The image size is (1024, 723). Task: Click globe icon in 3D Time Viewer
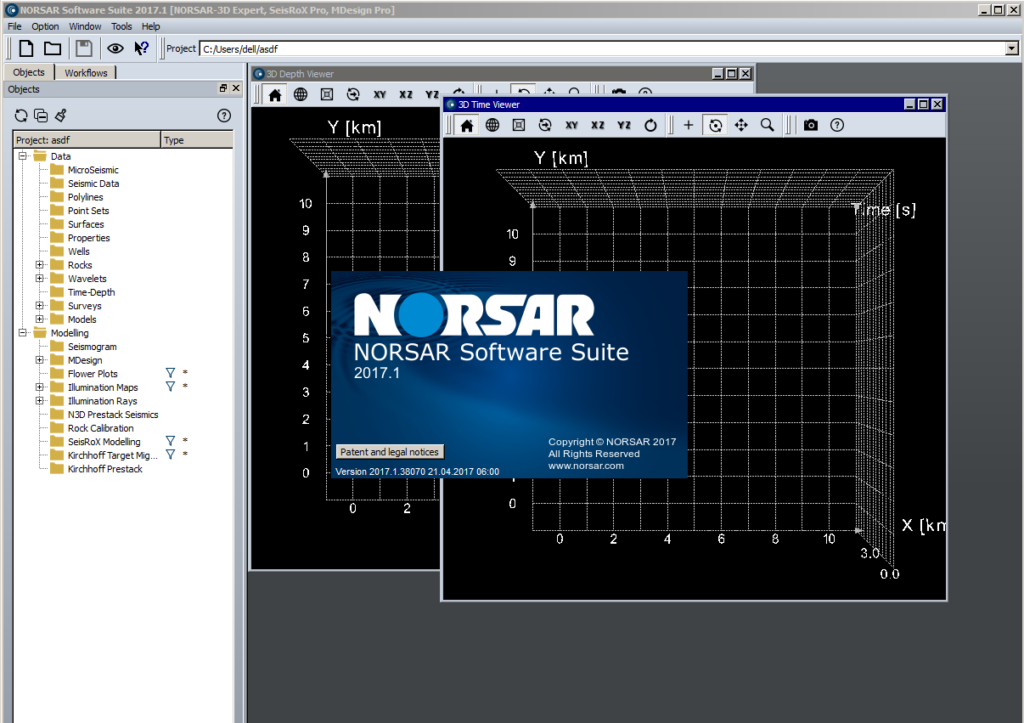coord(492,125)
